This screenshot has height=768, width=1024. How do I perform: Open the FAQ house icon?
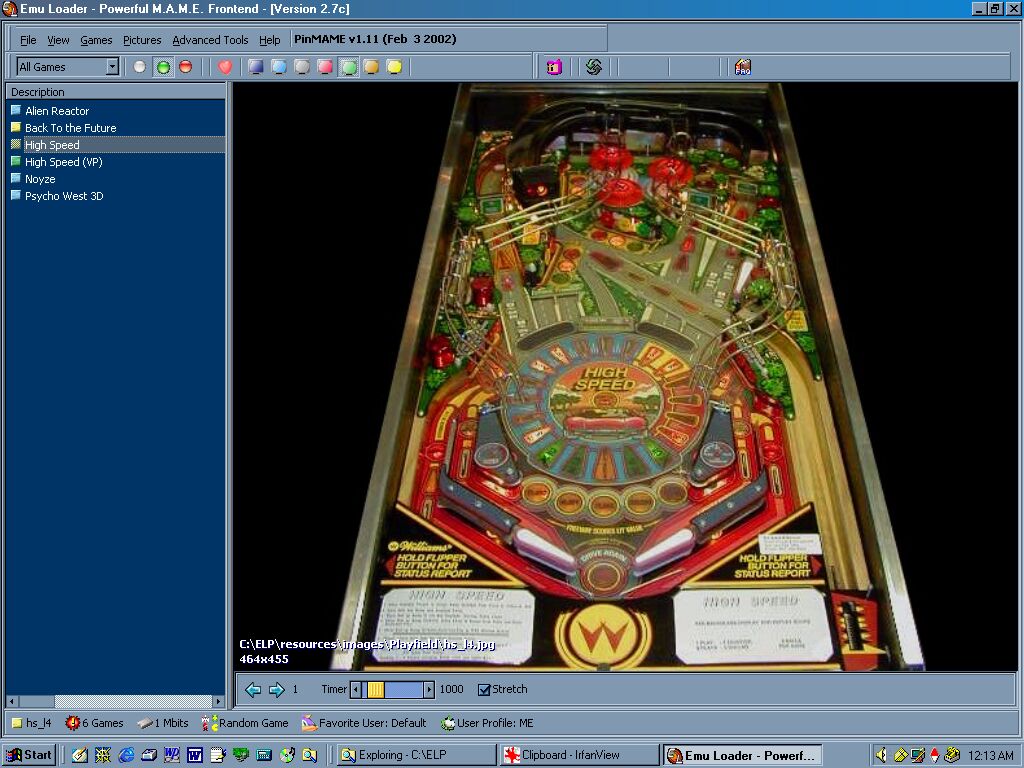[x=743, y=67]
